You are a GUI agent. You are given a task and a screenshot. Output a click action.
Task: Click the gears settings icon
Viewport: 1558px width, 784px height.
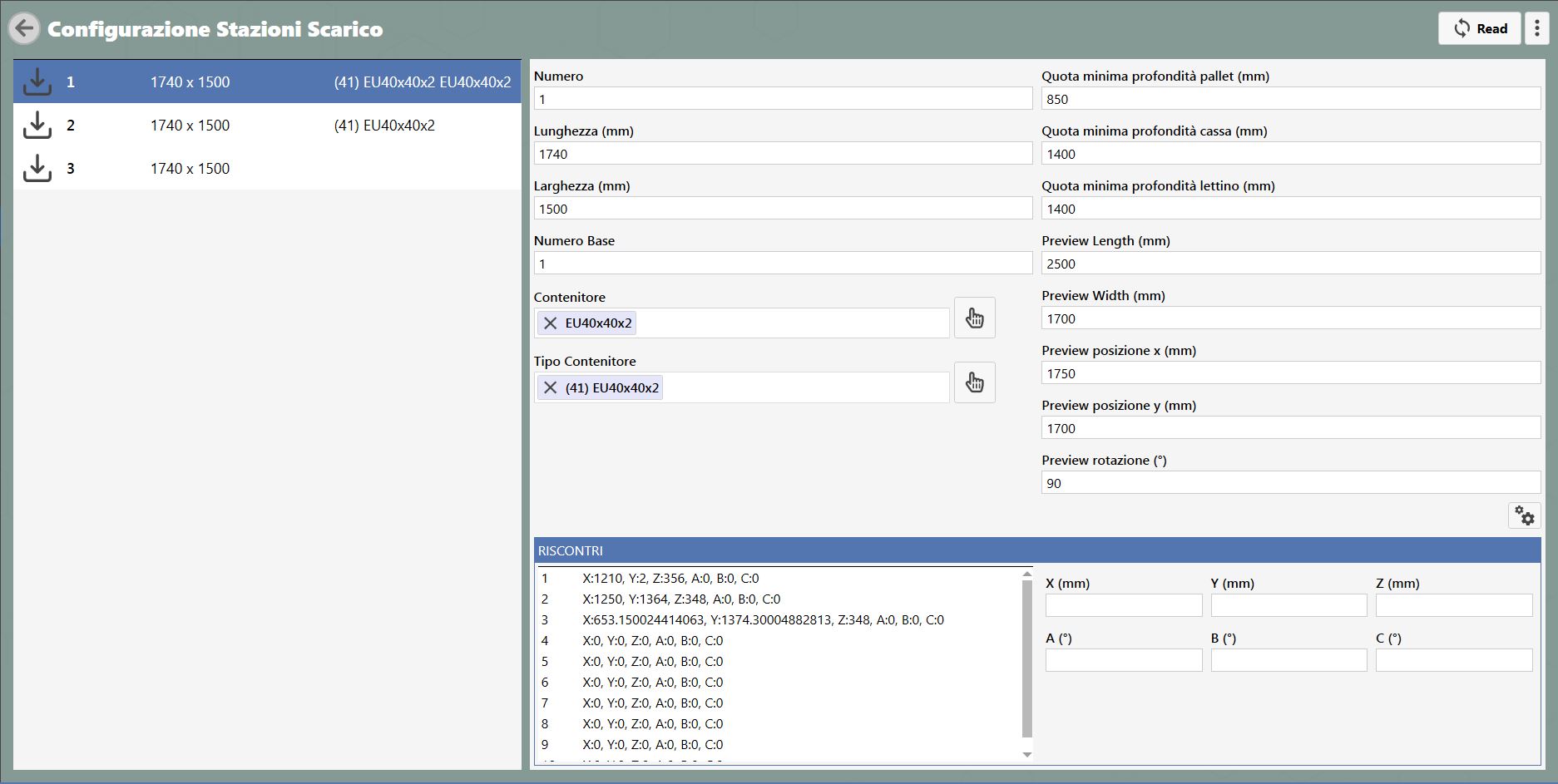pyautogui.click(x=1524, y=515)
